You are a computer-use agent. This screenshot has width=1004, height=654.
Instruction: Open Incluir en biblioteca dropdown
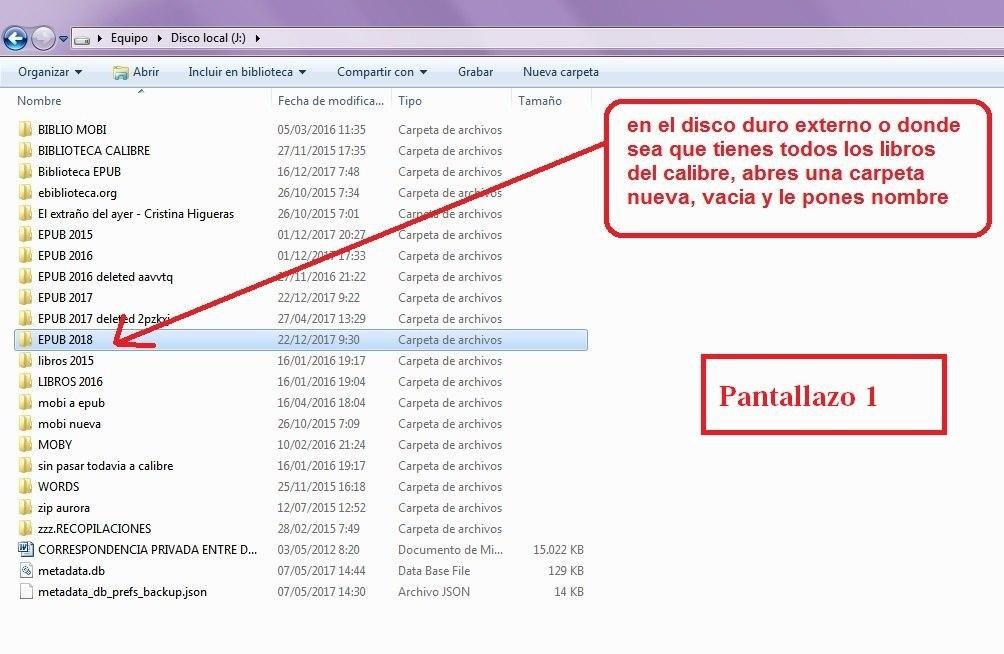coord(247,72)
